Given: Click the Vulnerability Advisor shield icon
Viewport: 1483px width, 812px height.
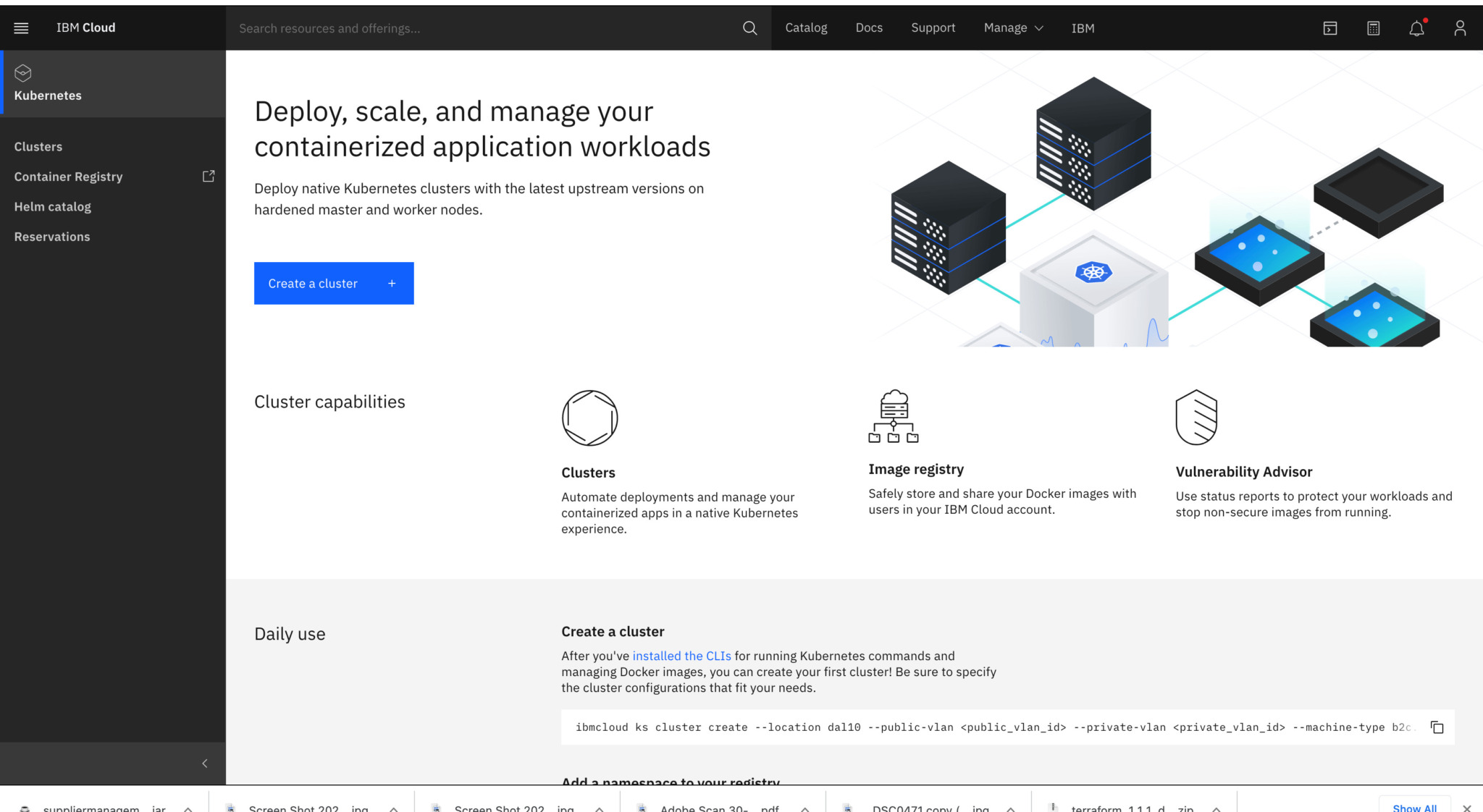Looking at the screenshot, I should pyautogui.click(x=1196, y=417).
